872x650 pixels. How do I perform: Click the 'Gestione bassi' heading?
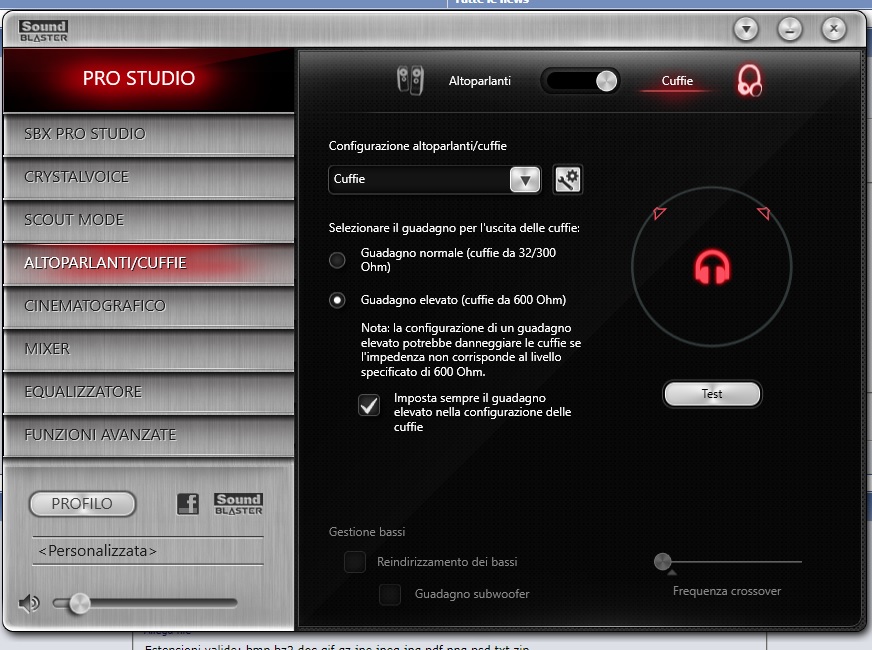pos(367,532)
